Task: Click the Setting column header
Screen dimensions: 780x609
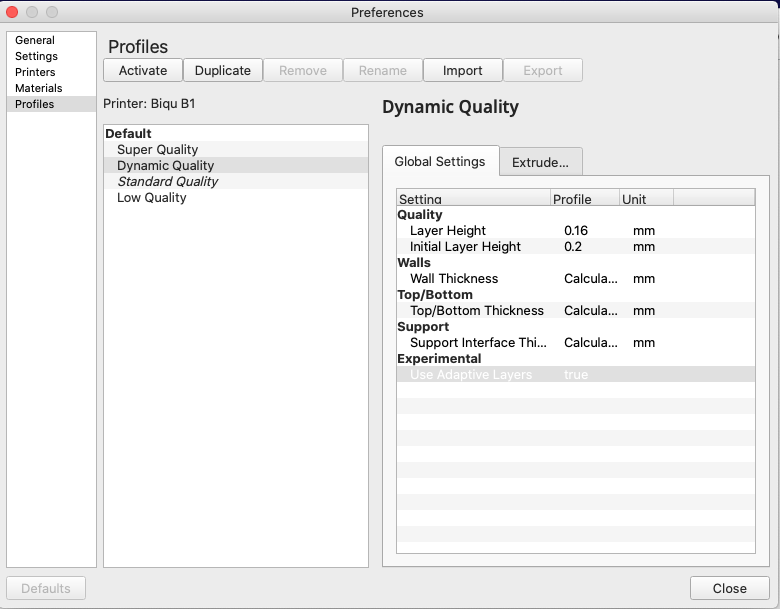Action: (x=474, y=198)
